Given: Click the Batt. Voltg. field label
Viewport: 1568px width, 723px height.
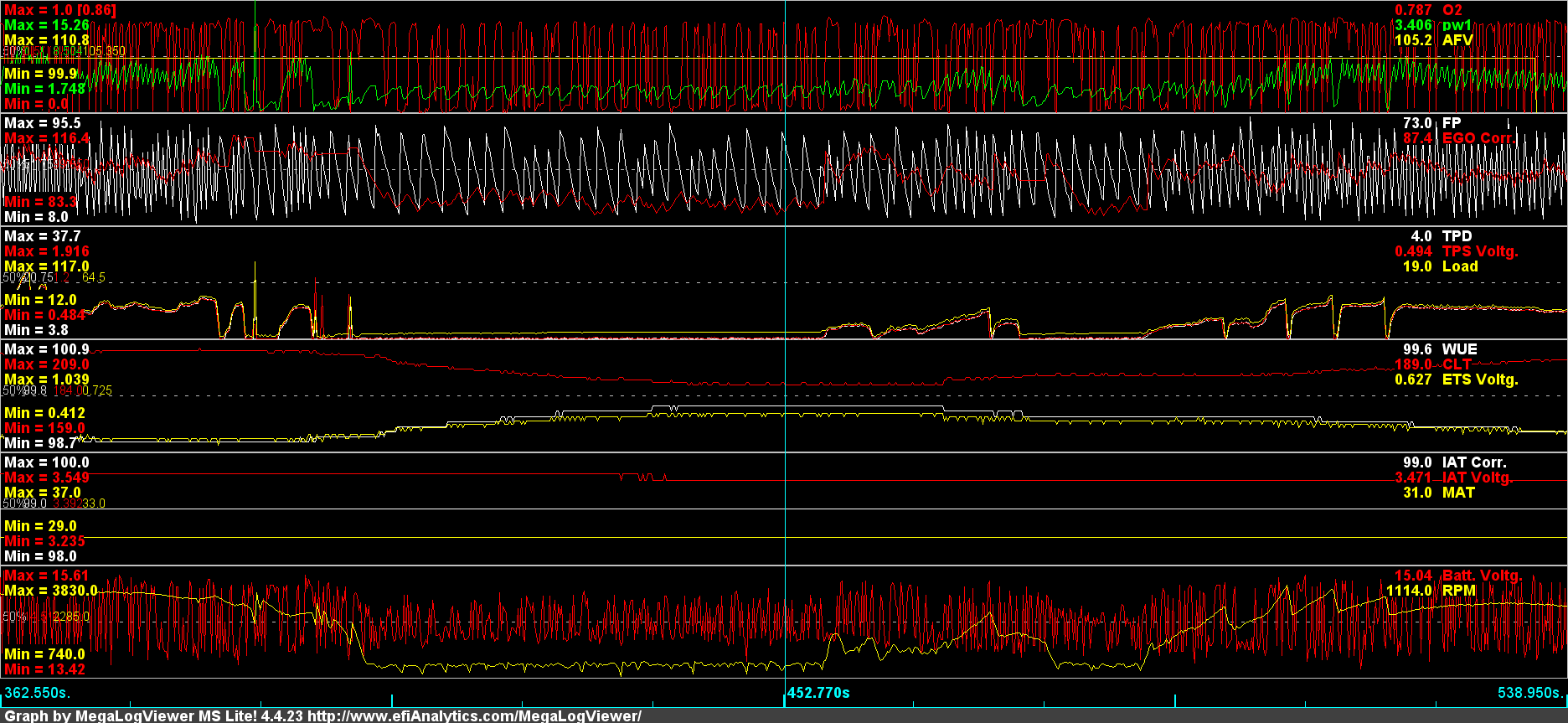Looking at the screenshot, I should [1482, 576].
